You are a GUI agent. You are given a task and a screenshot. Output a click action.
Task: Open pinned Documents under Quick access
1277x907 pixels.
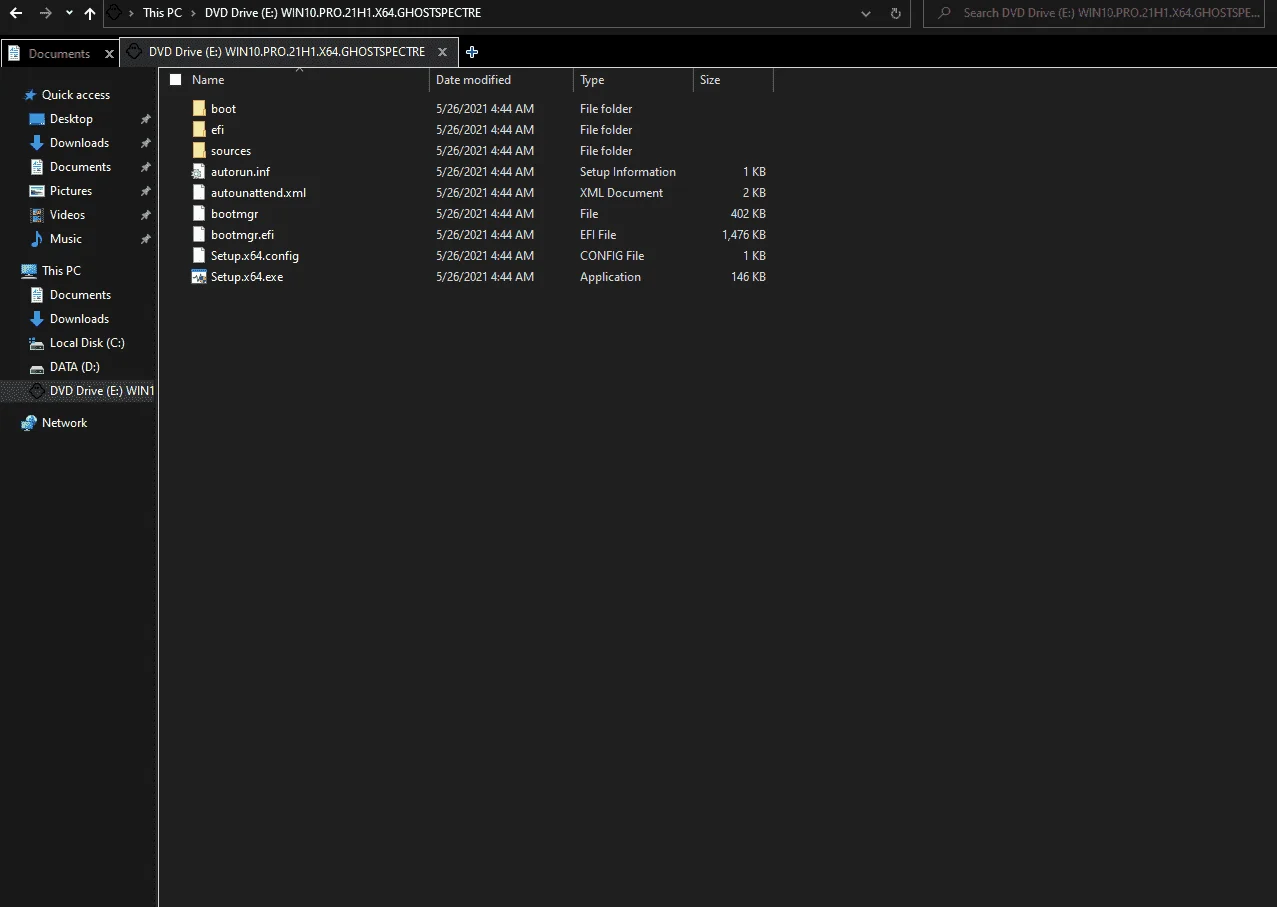click(80, 167)
